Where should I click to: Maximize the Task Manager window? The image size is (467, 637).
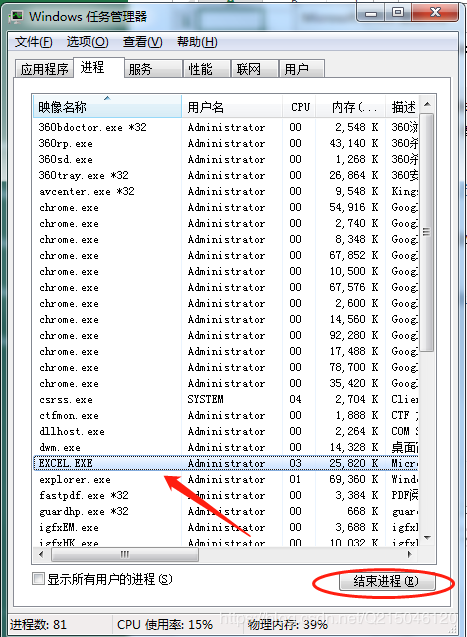point(398,13)
